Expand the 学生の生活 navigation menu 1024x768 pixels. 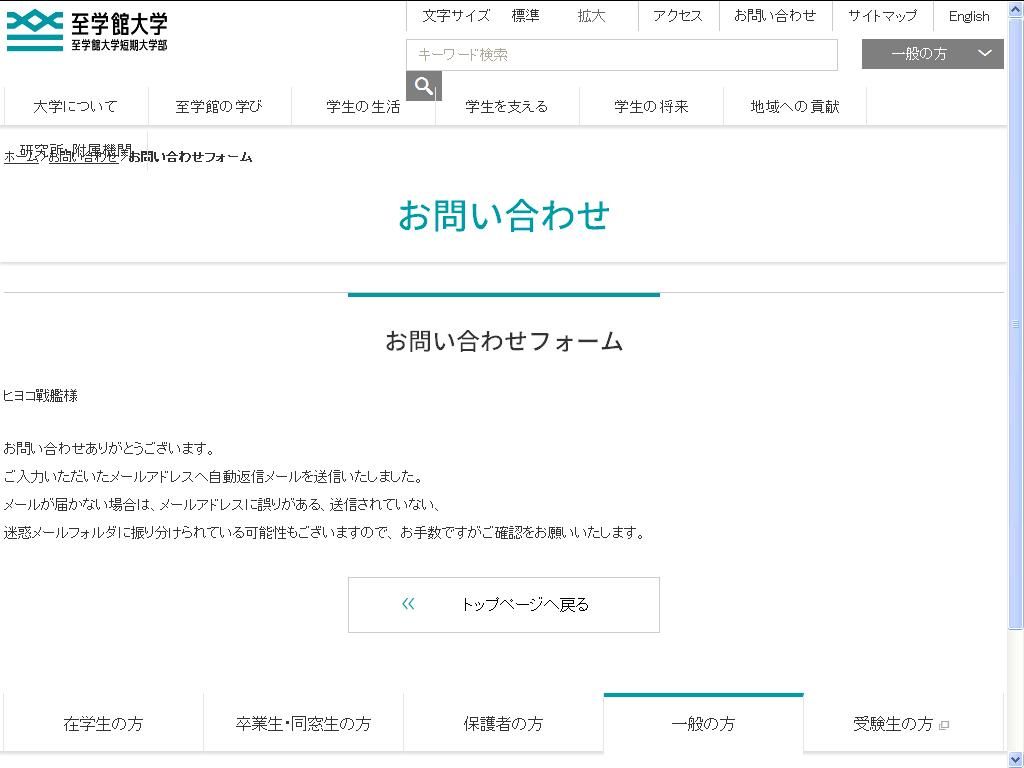[363, 106]
